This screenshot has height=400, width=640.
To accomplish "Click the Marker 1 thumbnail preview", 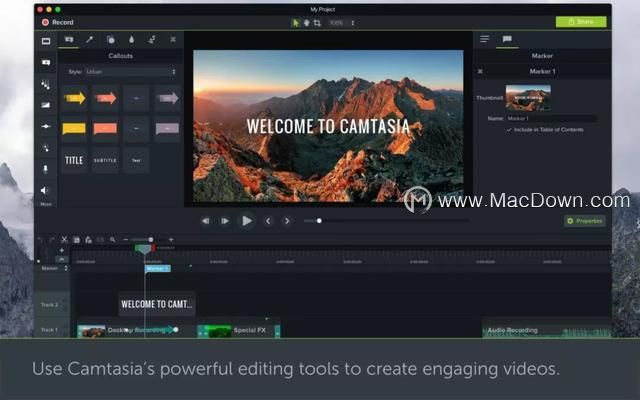I will tap(528, 98).
